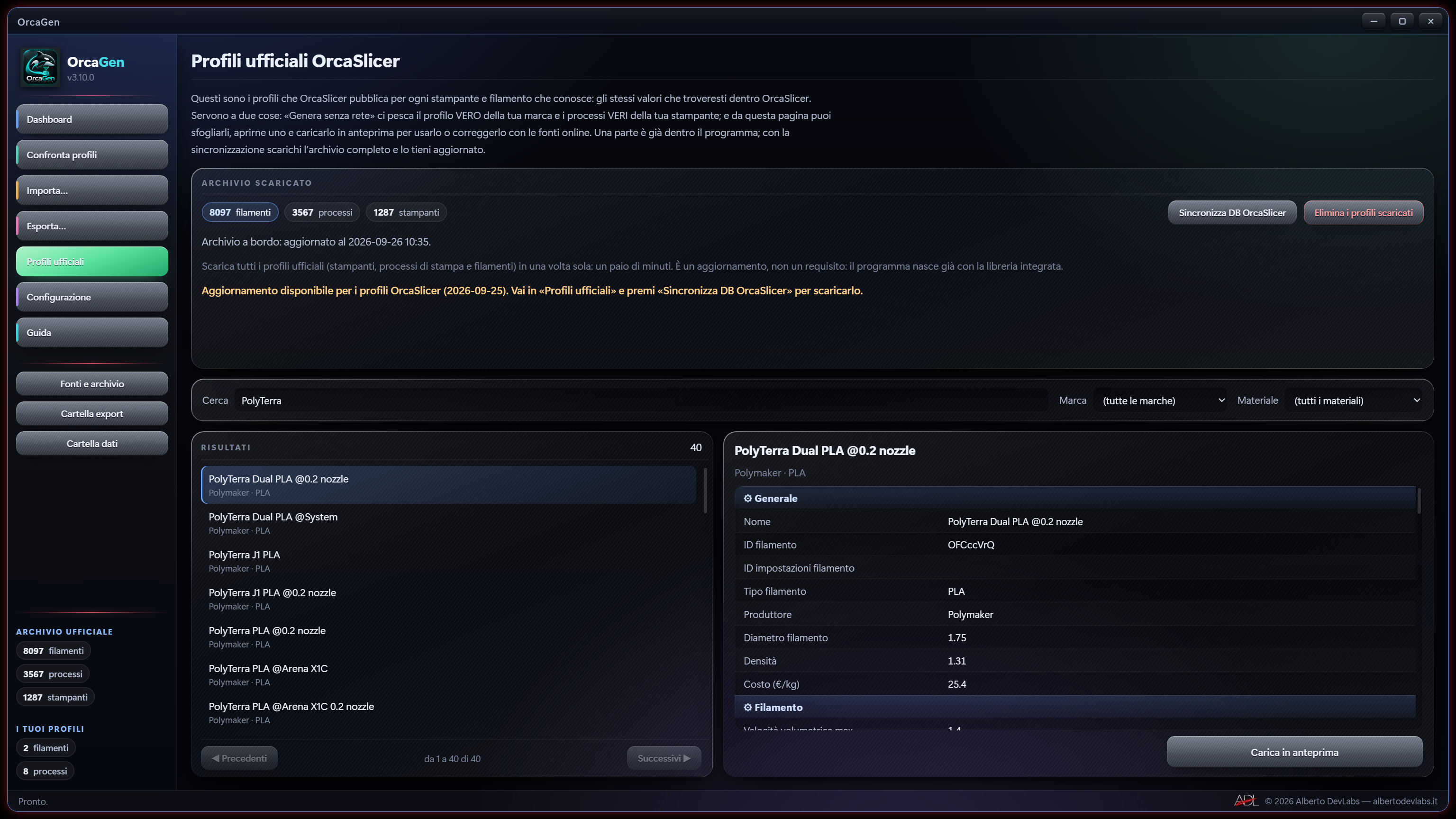Select PolyTerra J1 PLA @0.2 nozzle result
Image resolution: width=1456 pixels, height=819 pixels.
[x=449, y=599]
